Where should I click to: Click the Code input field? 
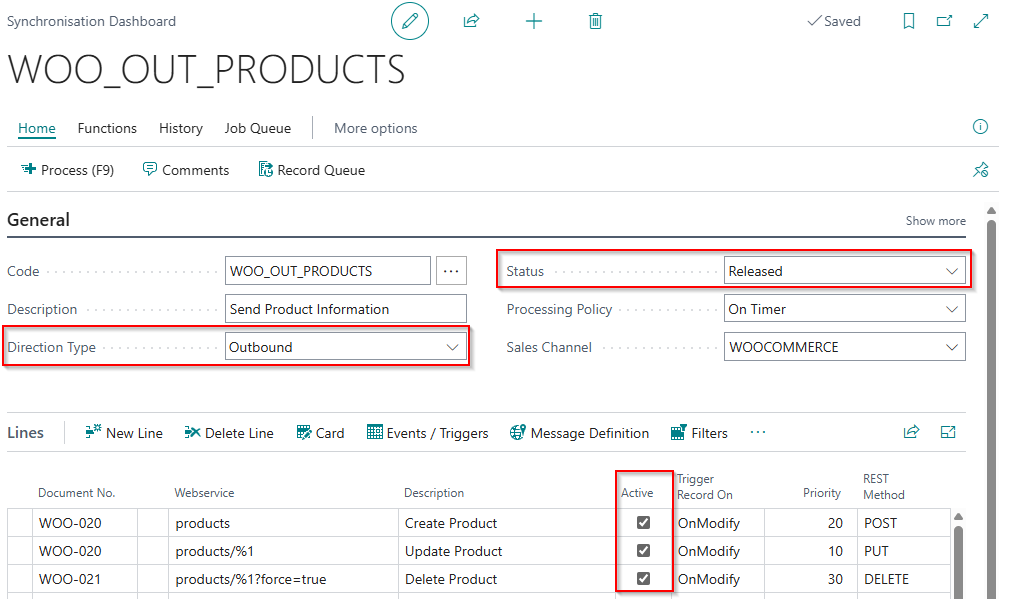pos(328,270)
